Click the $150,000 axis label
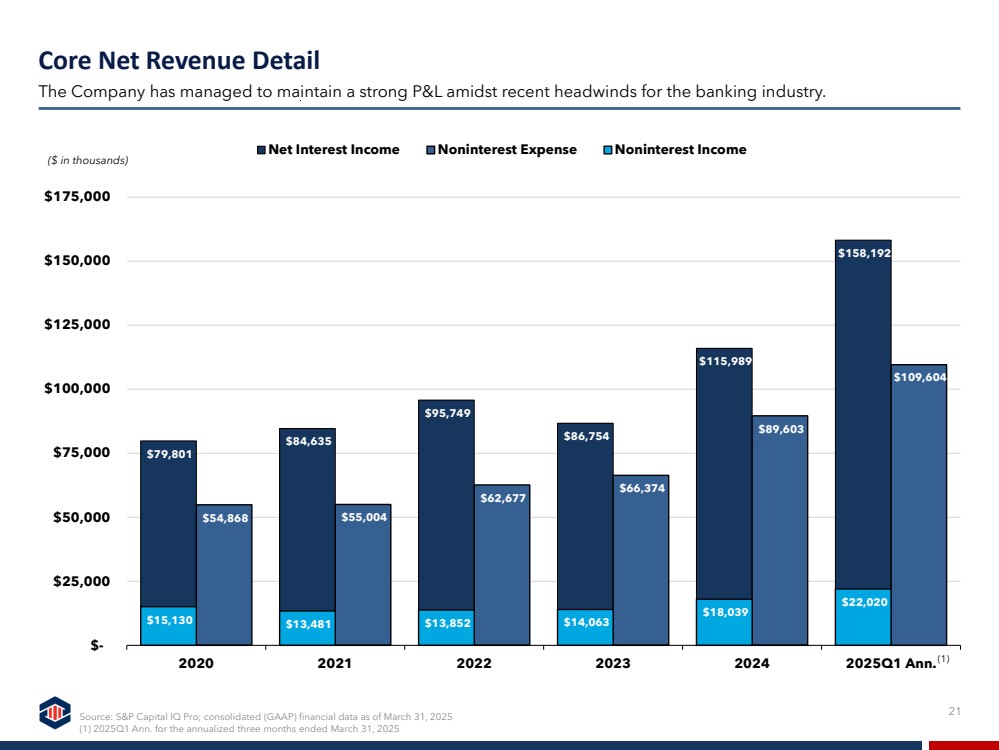Viewport: 999px width, 750px height. pos(77,261)
